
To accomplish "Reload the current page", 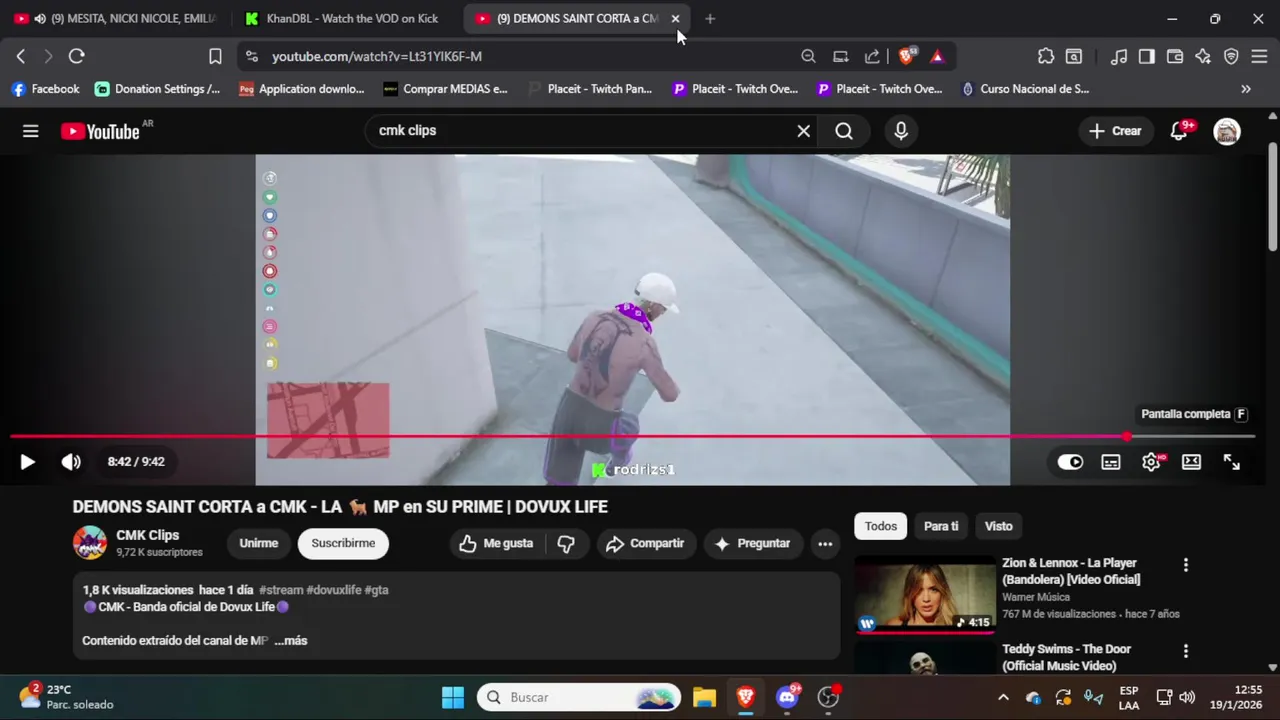I will pyautogui.click(x=76, y=56).
